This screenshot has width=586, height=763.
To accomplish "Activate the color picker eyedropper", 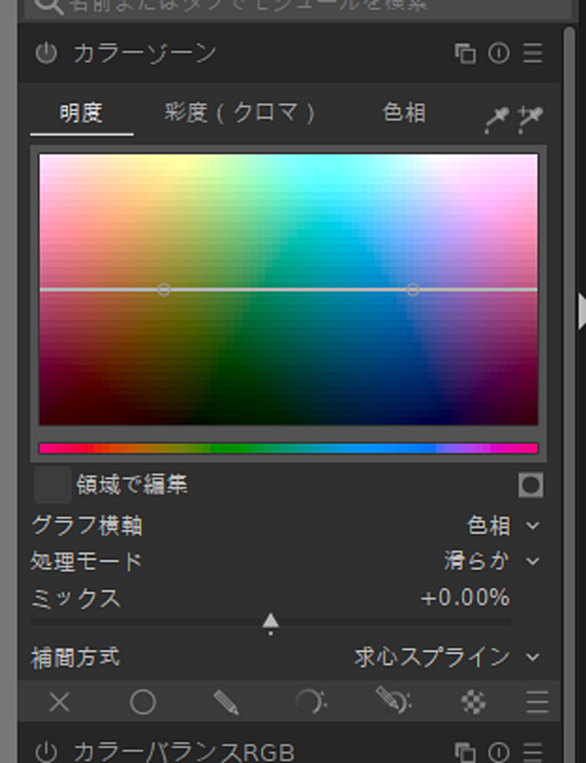I will (x=496, y=119).
